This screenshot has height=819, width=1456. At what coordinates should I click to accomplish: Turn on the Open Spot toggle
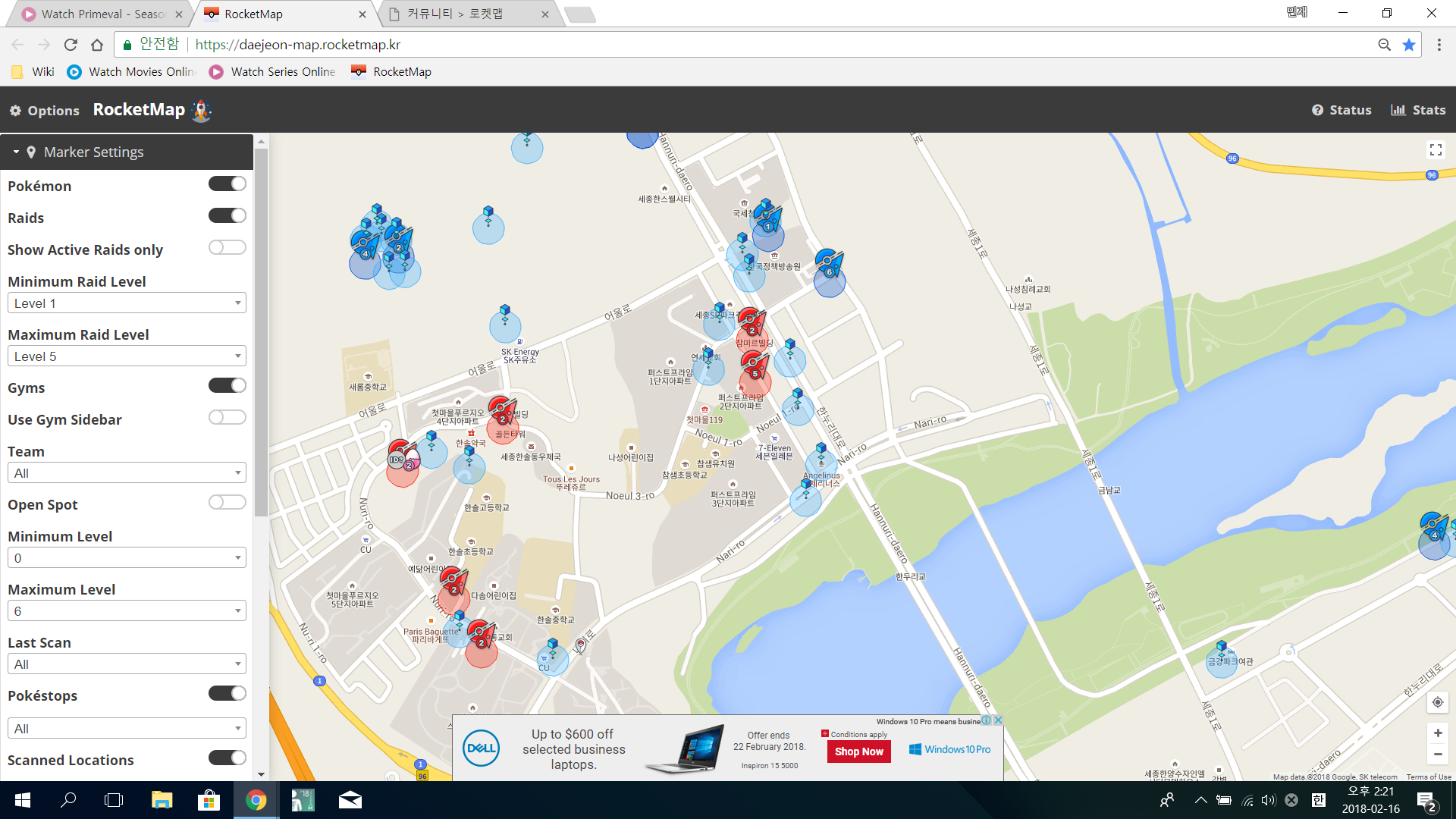227,502
